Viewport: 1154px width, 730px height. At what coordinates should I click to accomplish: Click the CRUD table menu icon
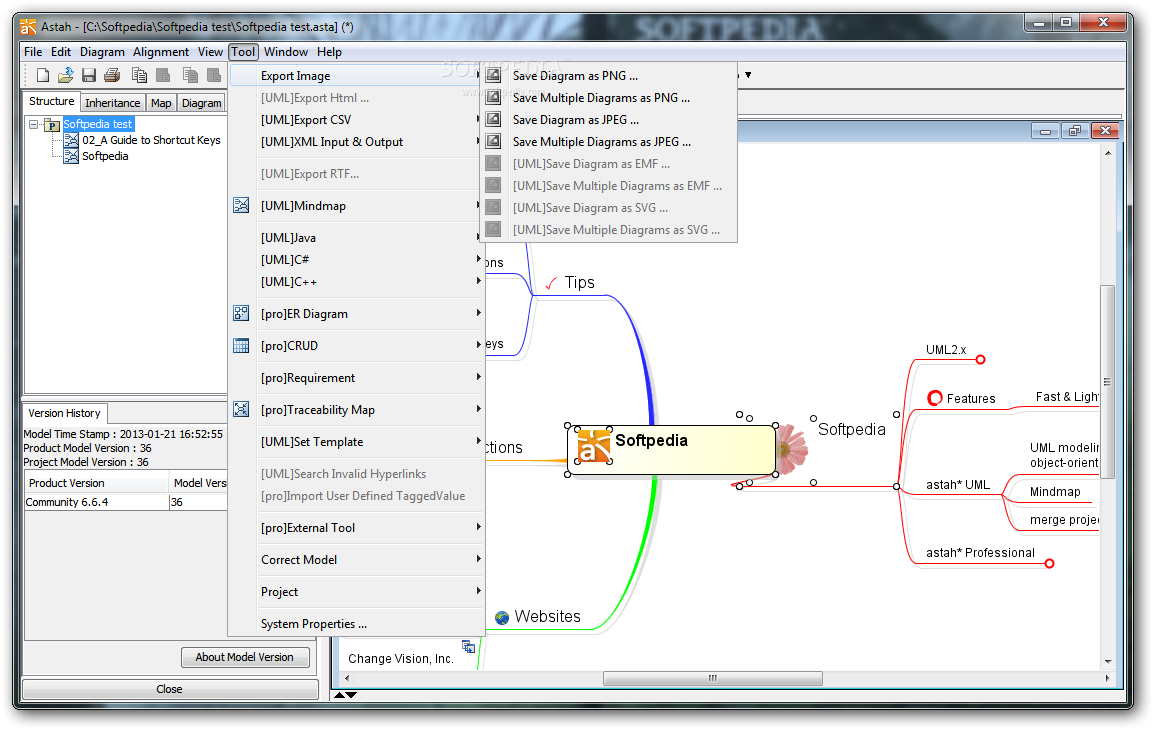click(241, 345)
